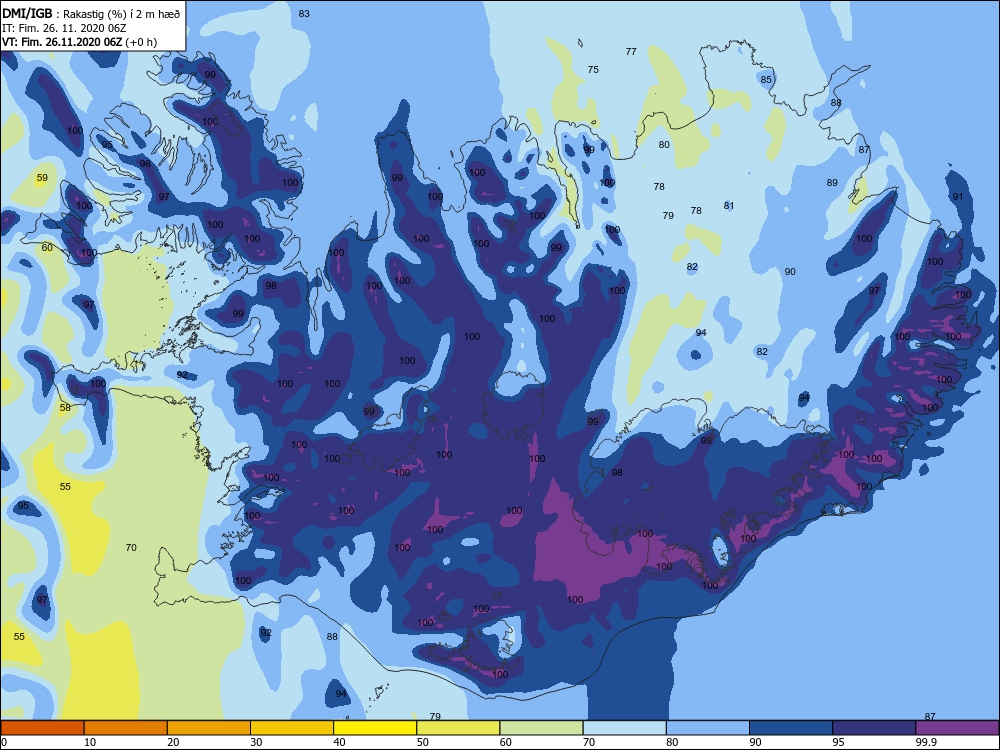Click the '58' humidity value on the map
The width and height of the screenshot is (1000, 750).
pyautogui.click(x=65, y=408)
